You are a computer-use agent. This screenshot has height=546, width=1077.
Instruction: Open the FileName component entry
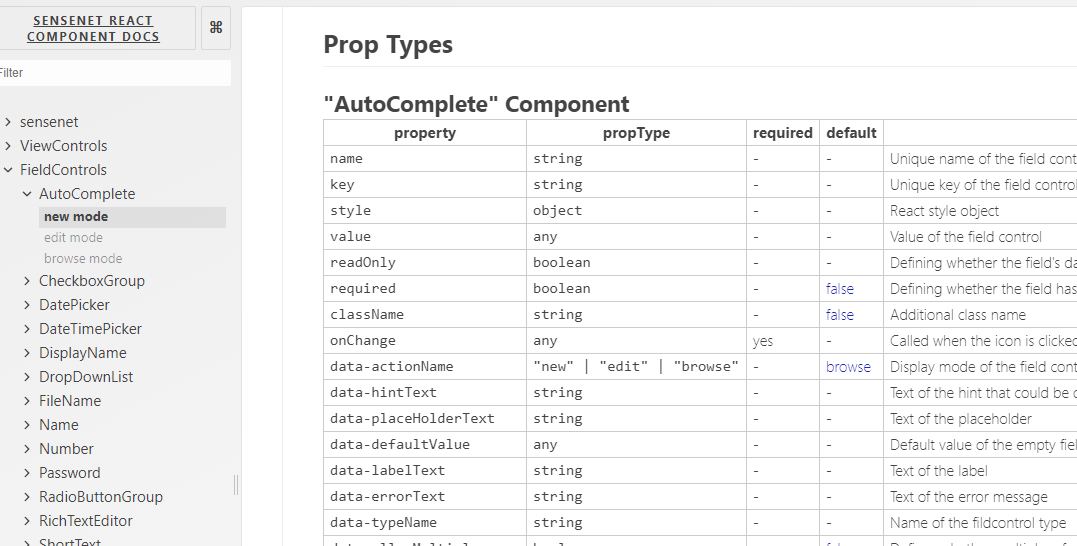(70, 401)
